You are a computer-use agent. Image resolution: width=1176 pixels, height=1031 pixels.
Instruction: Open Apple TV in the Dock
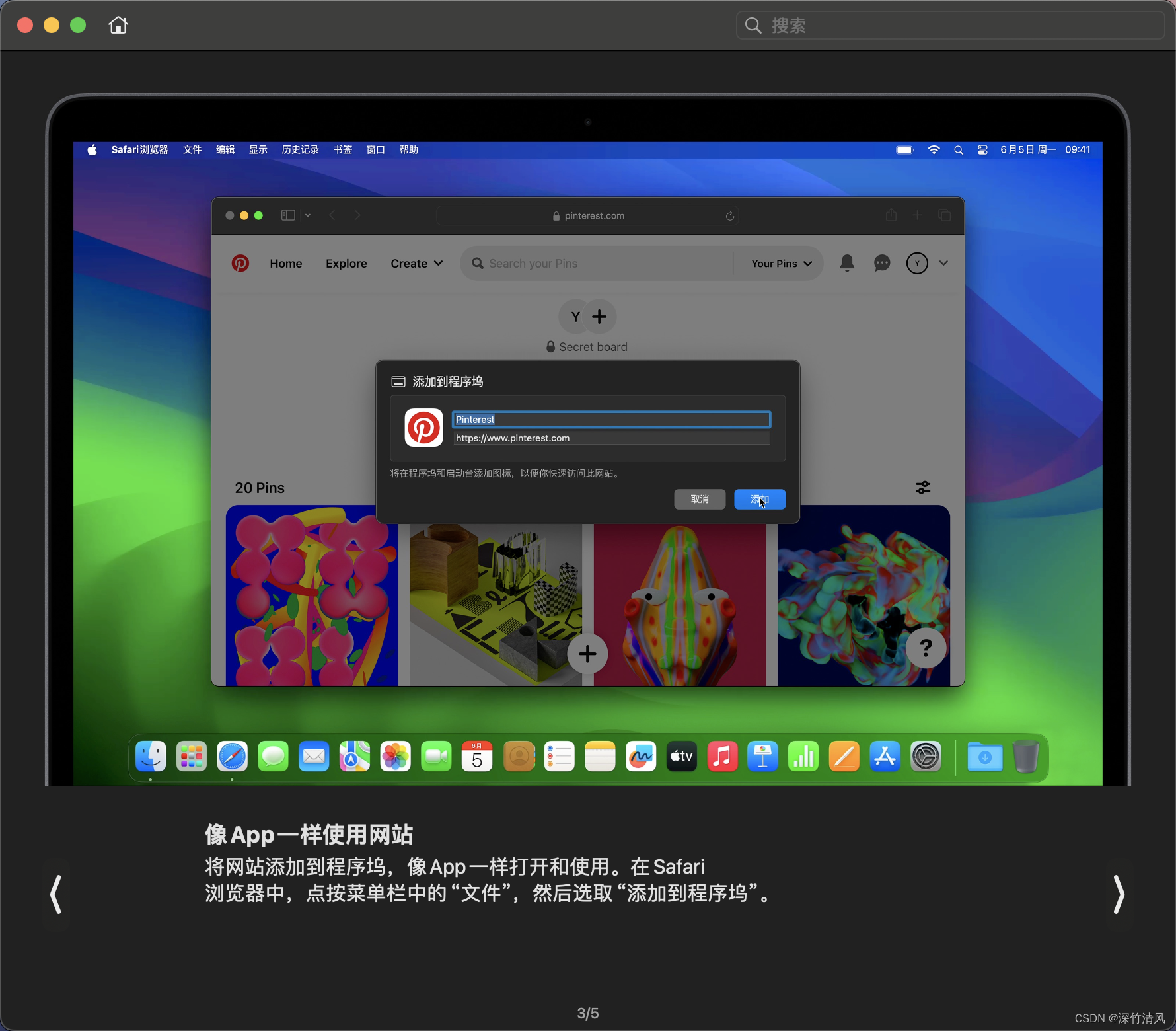coord(682,757)
